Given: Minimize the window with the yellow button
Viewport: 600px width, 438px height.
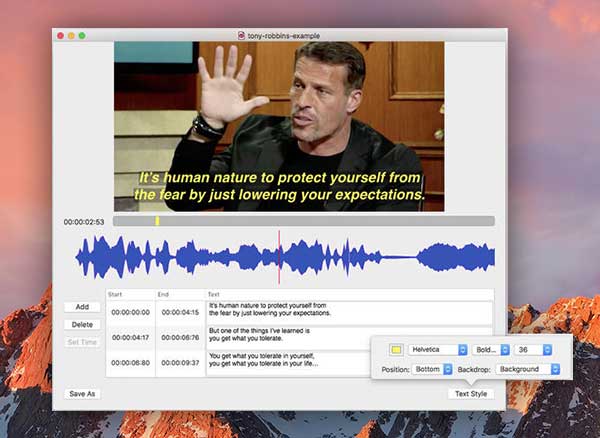Looking at the screenshot, I should (x=71, y=36).
